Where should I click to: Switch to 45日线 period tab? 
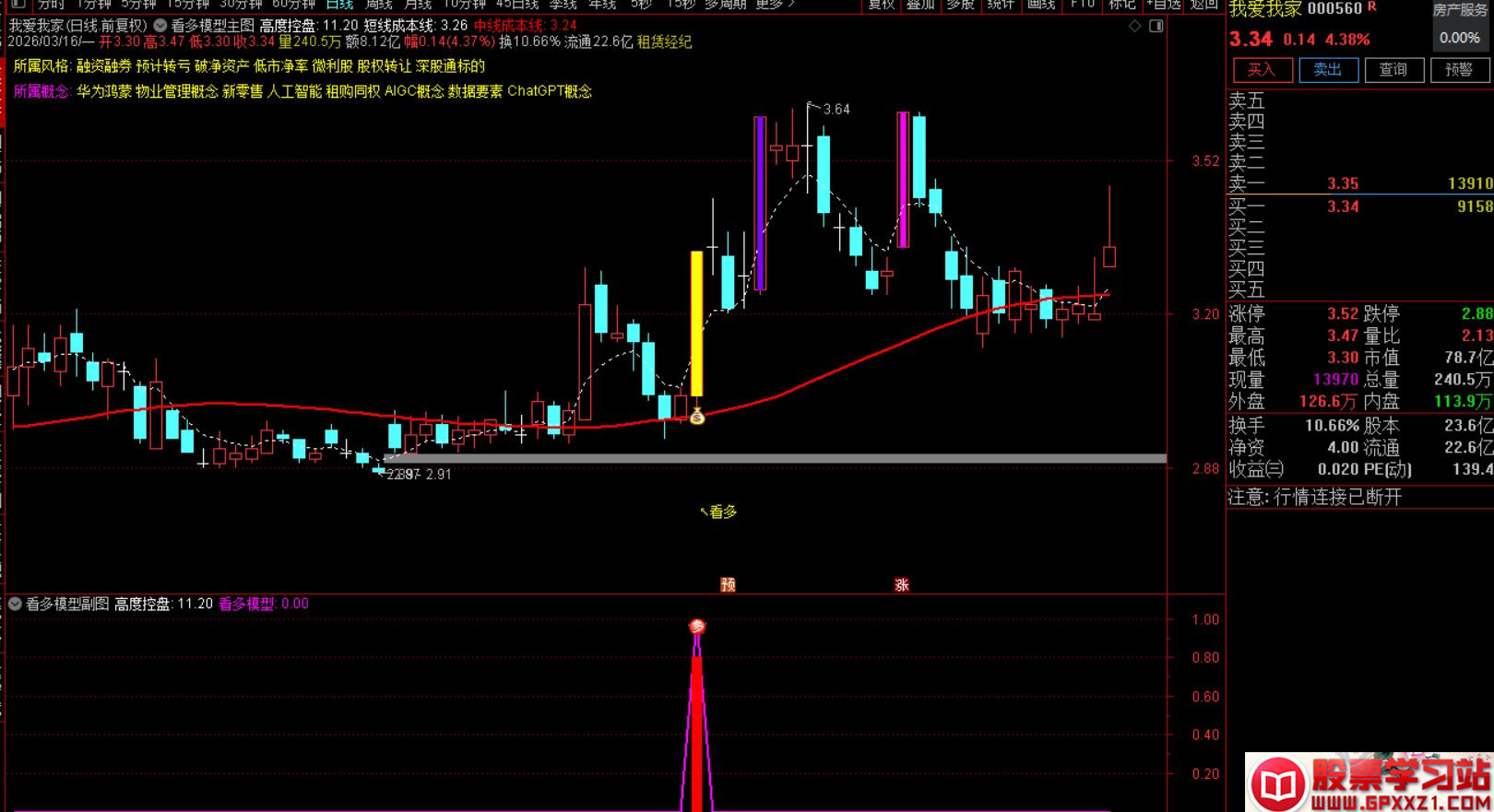[517, 5]
